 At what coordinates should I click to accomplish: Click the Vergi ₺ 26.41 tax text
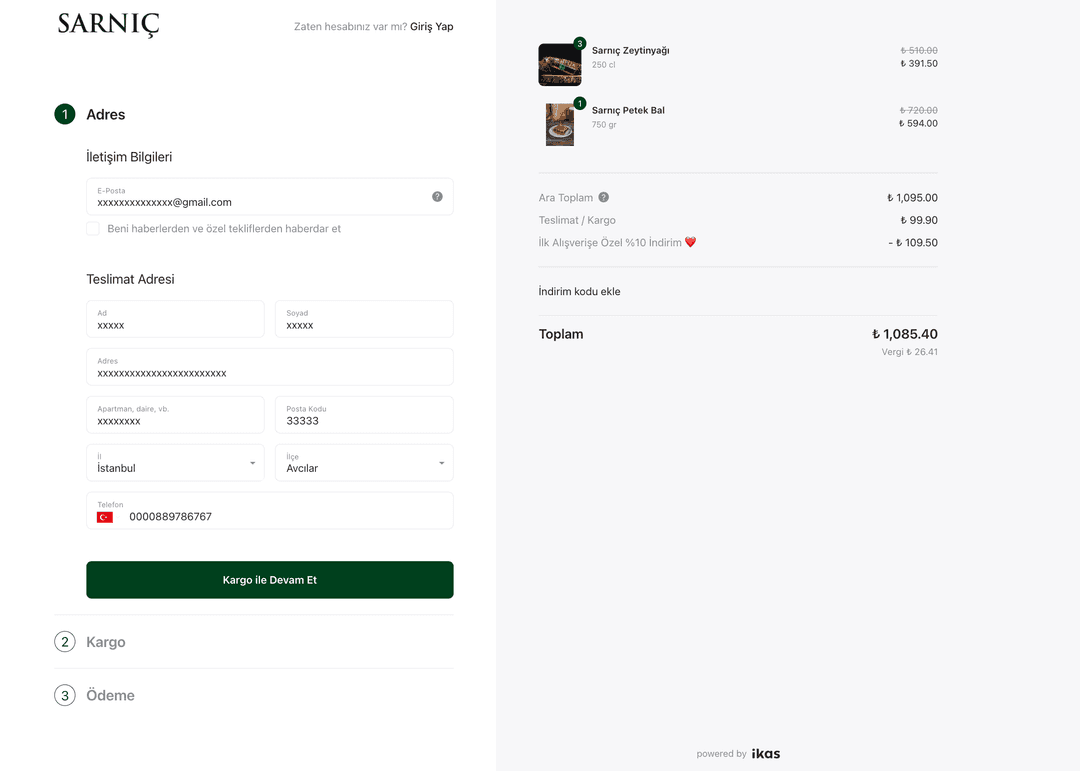tap(909, 352)
